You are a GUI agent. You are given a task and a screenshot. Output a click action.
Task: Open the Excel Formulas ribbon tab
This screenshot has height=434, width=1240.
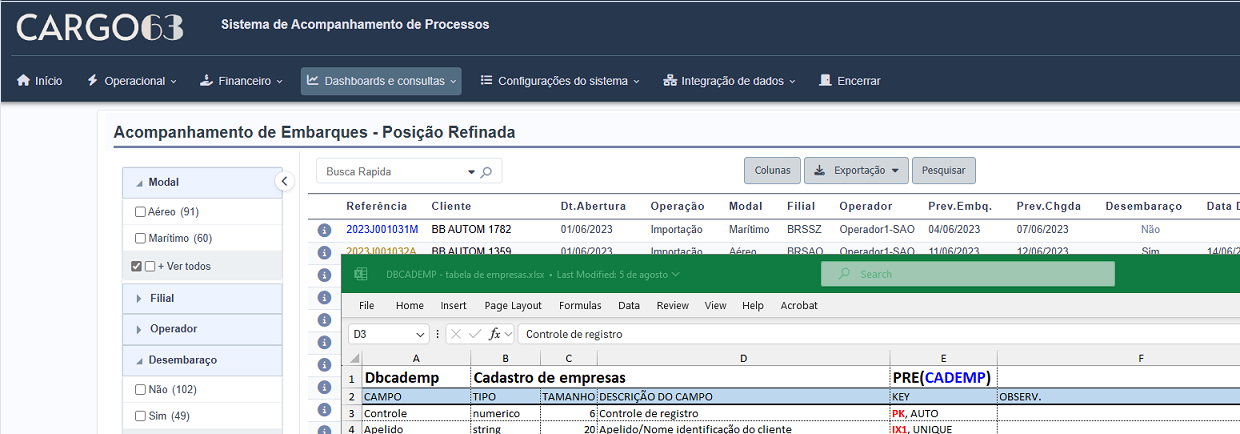click(x=580, y=306)
